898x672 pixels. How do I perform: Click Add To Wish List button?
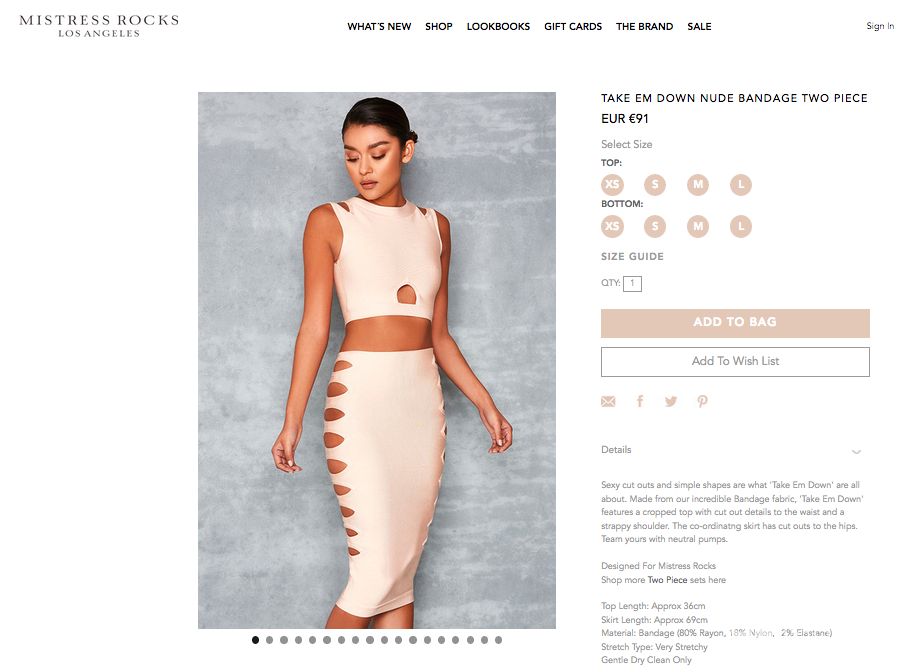(735, 361)
